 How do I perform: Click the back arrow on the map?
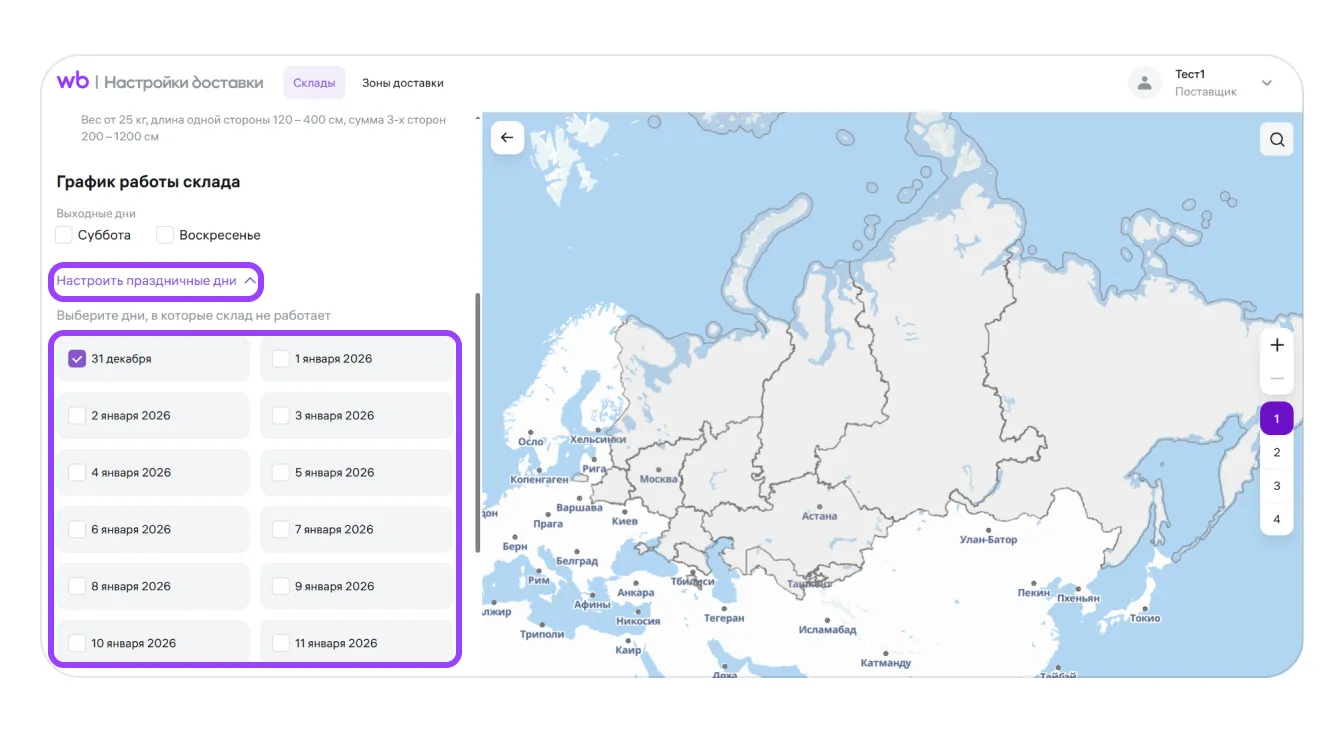(507, 138)
